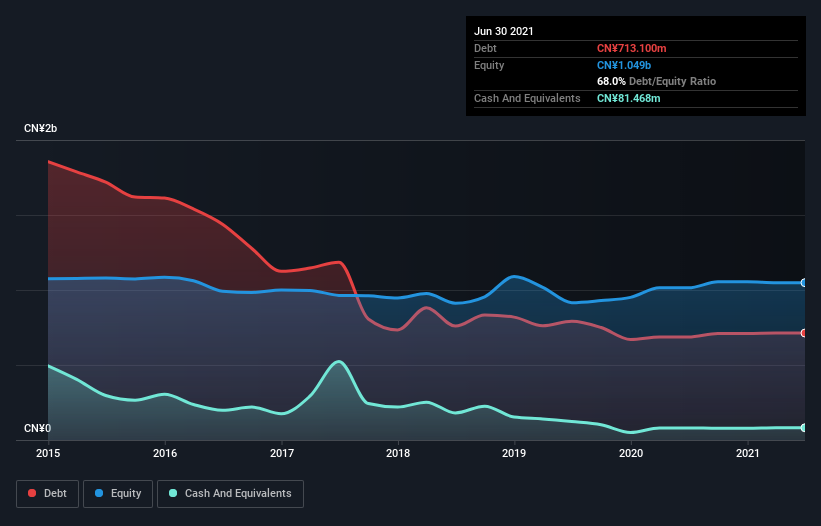Toggle the Equity series legend button
Viewport: 821px width, 526px height.
[x=118, y=494]
